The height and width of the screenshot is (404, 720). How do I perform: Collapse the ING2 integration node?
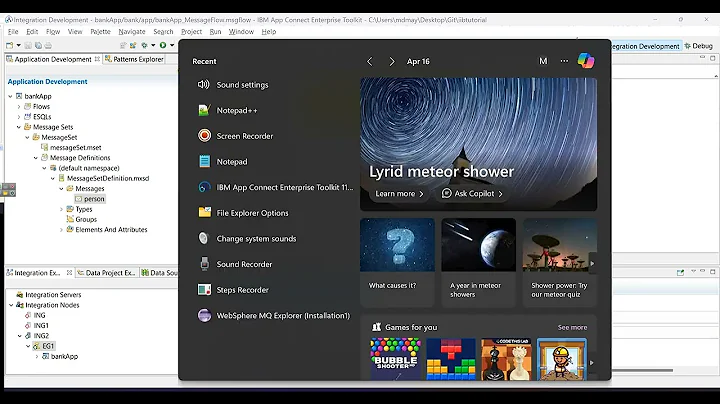click(20, 336)
